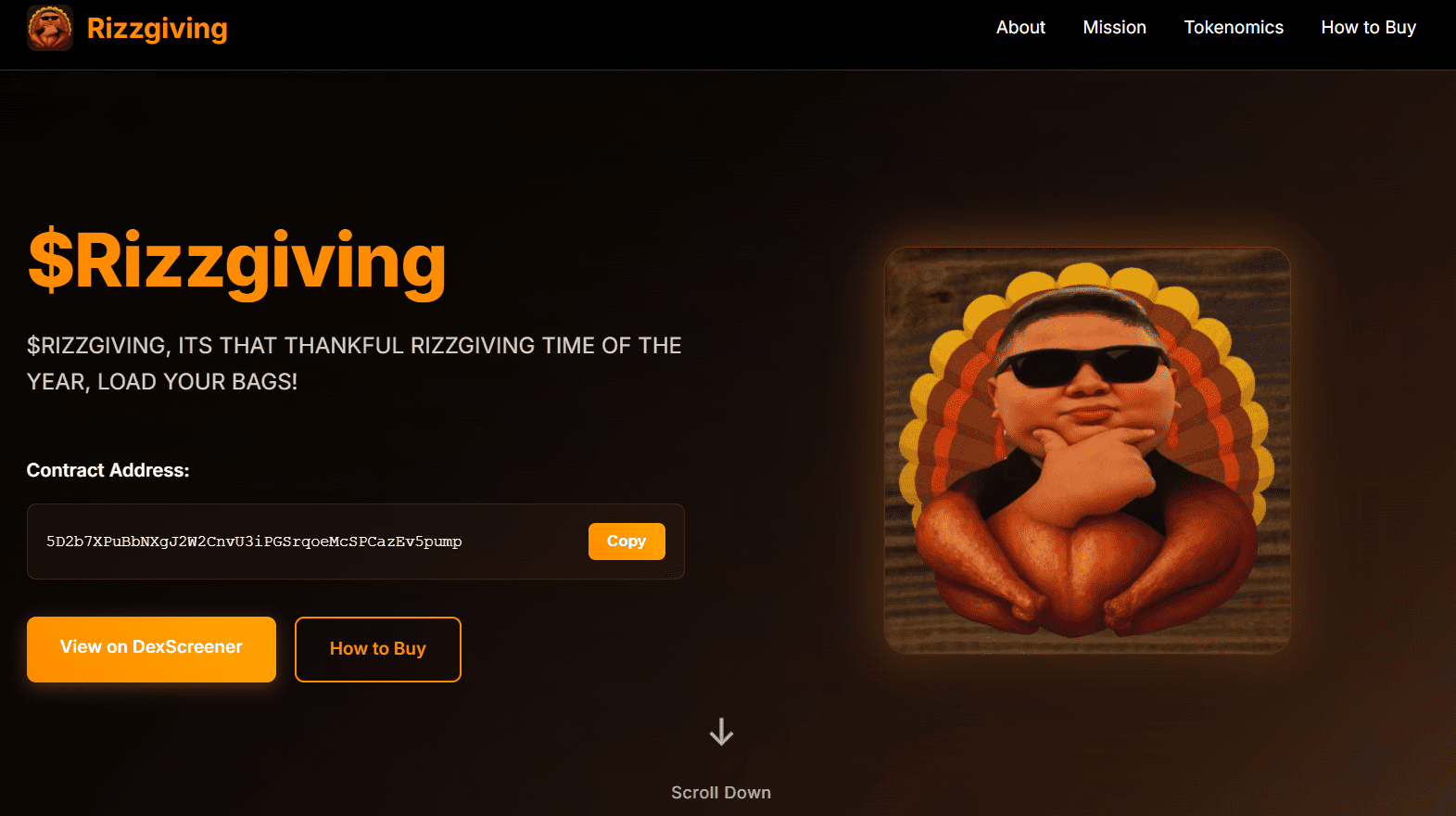
Task: Click the scroll down arrow icon
Action: [x=721, y=732]
